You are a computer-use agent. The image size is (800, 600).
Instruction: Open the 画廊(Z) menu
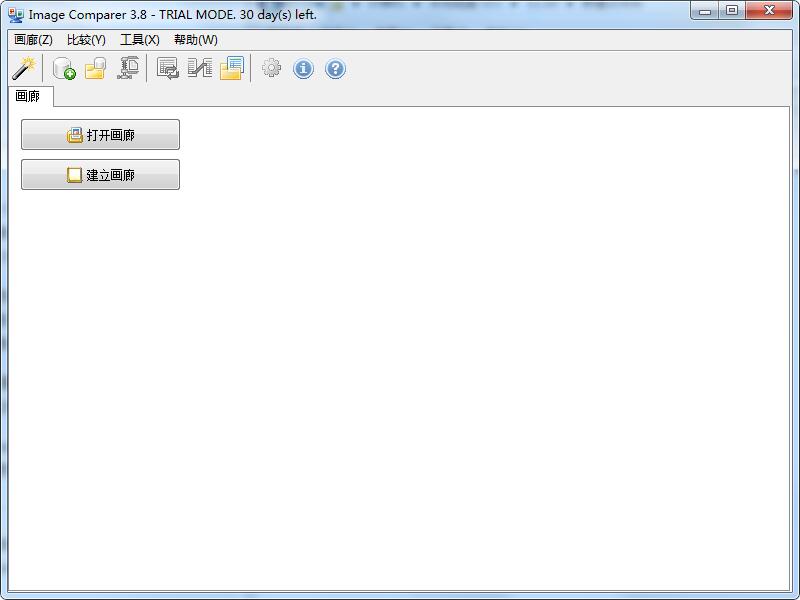(32, 40)
